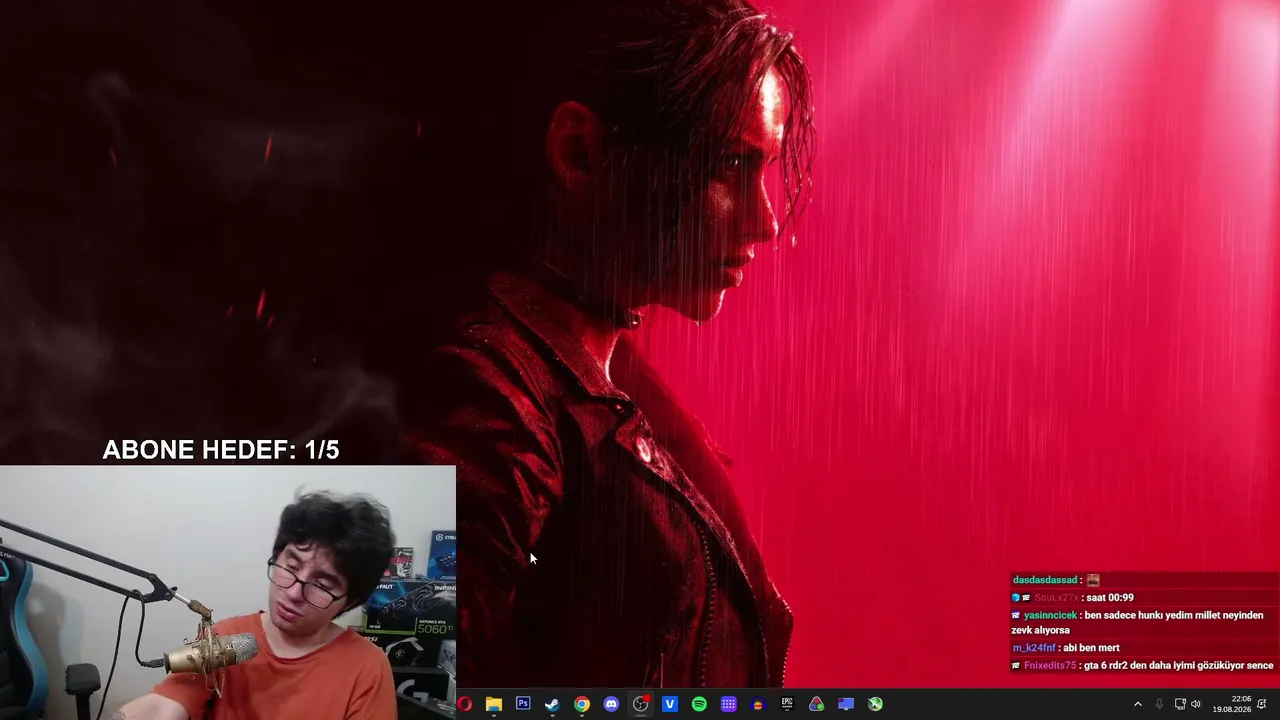Open File Explorer from the taskbar
Viewport: 1280px width, 720px height.
click(x=494, y=704)
